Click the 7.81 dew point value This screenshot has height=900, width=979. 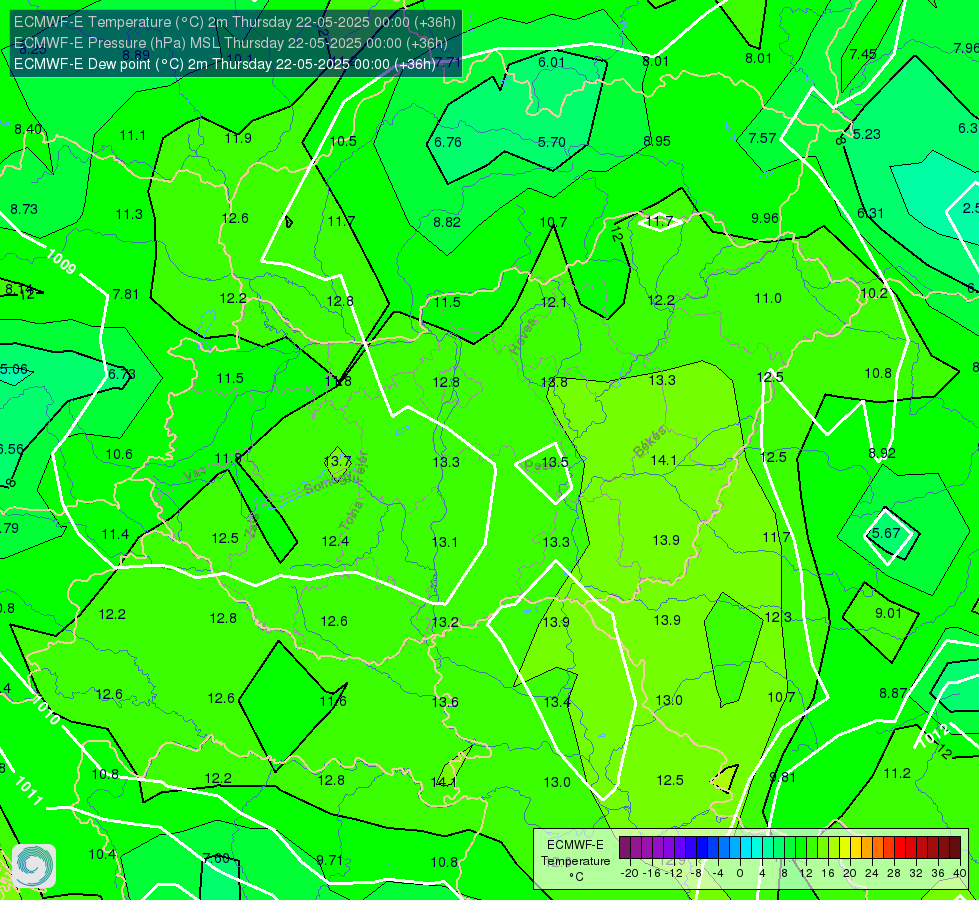click(x=125, y=294)
